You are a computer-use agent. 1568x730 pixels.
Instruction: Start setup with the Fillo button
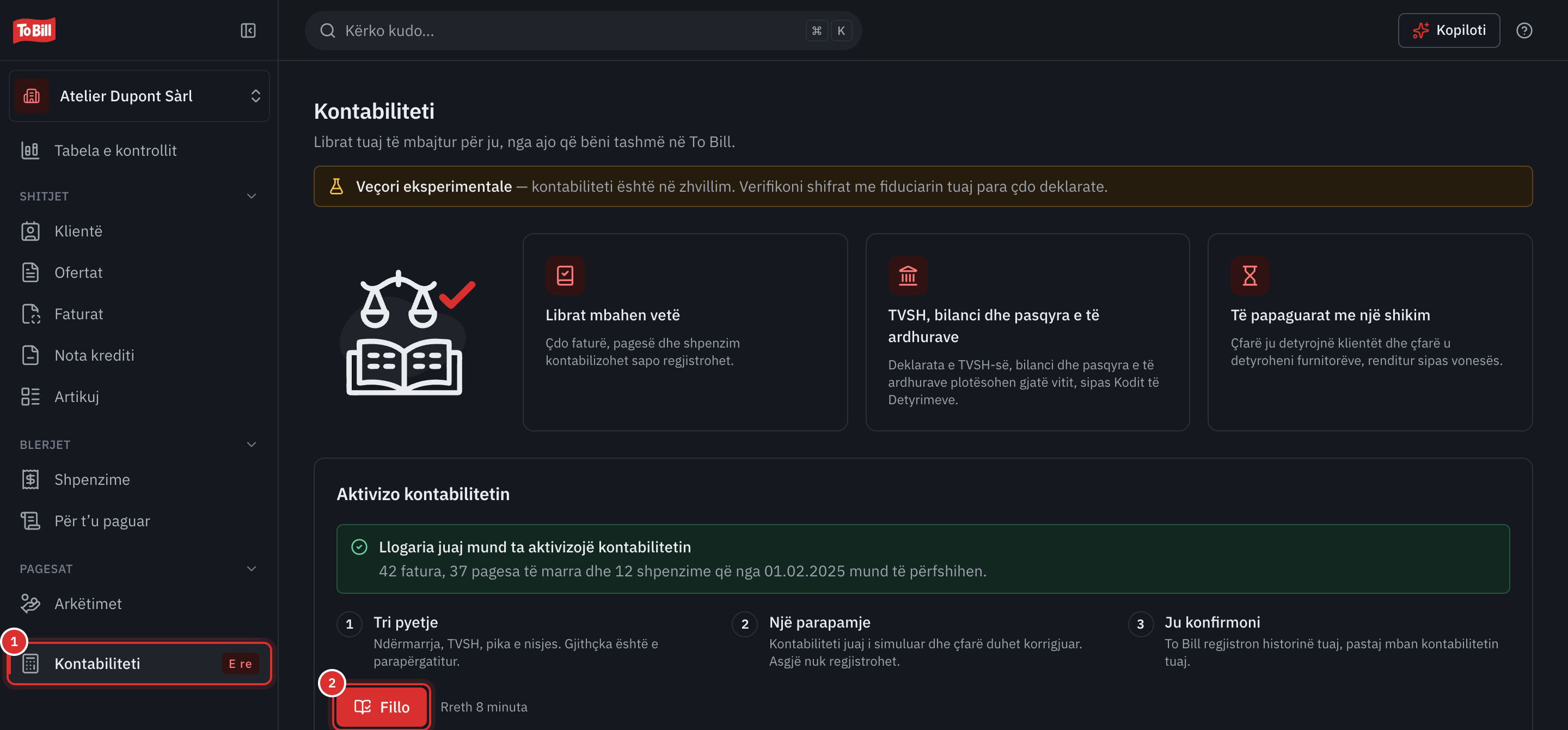[382, 707]
